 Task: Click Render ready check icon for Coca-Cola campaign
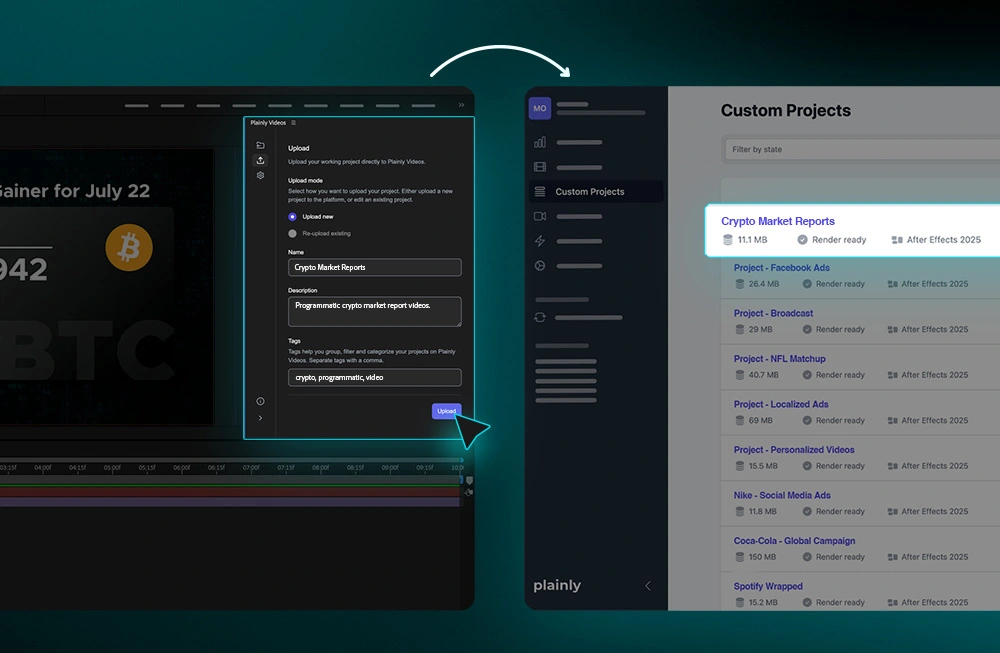pos(807,557)
